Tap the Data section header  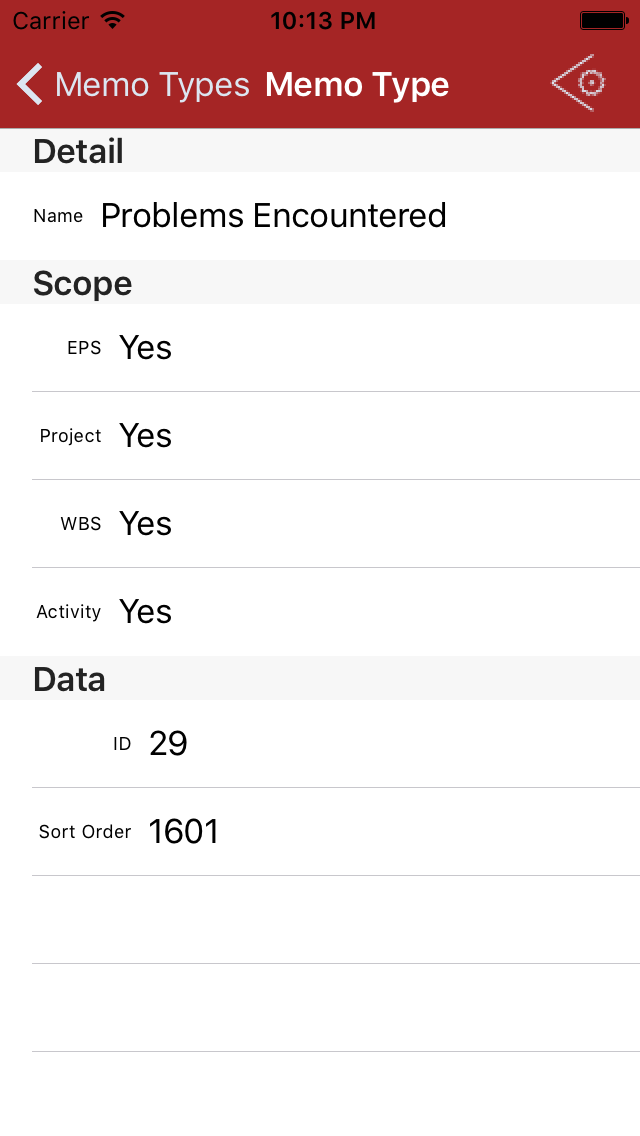pyautogui.click(x=69, y=680)
